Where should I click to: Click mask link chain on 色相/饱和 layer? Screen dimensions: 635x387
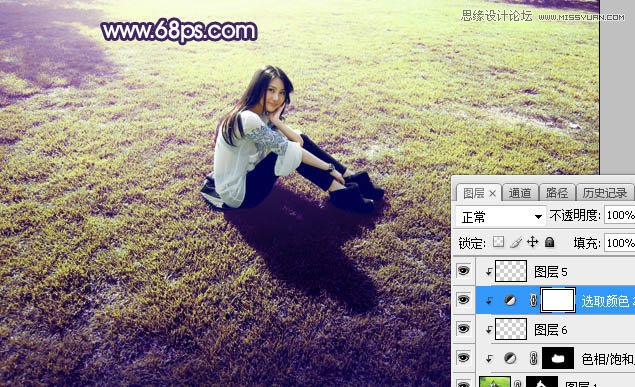pyautogui.click(x=533, y=358)
